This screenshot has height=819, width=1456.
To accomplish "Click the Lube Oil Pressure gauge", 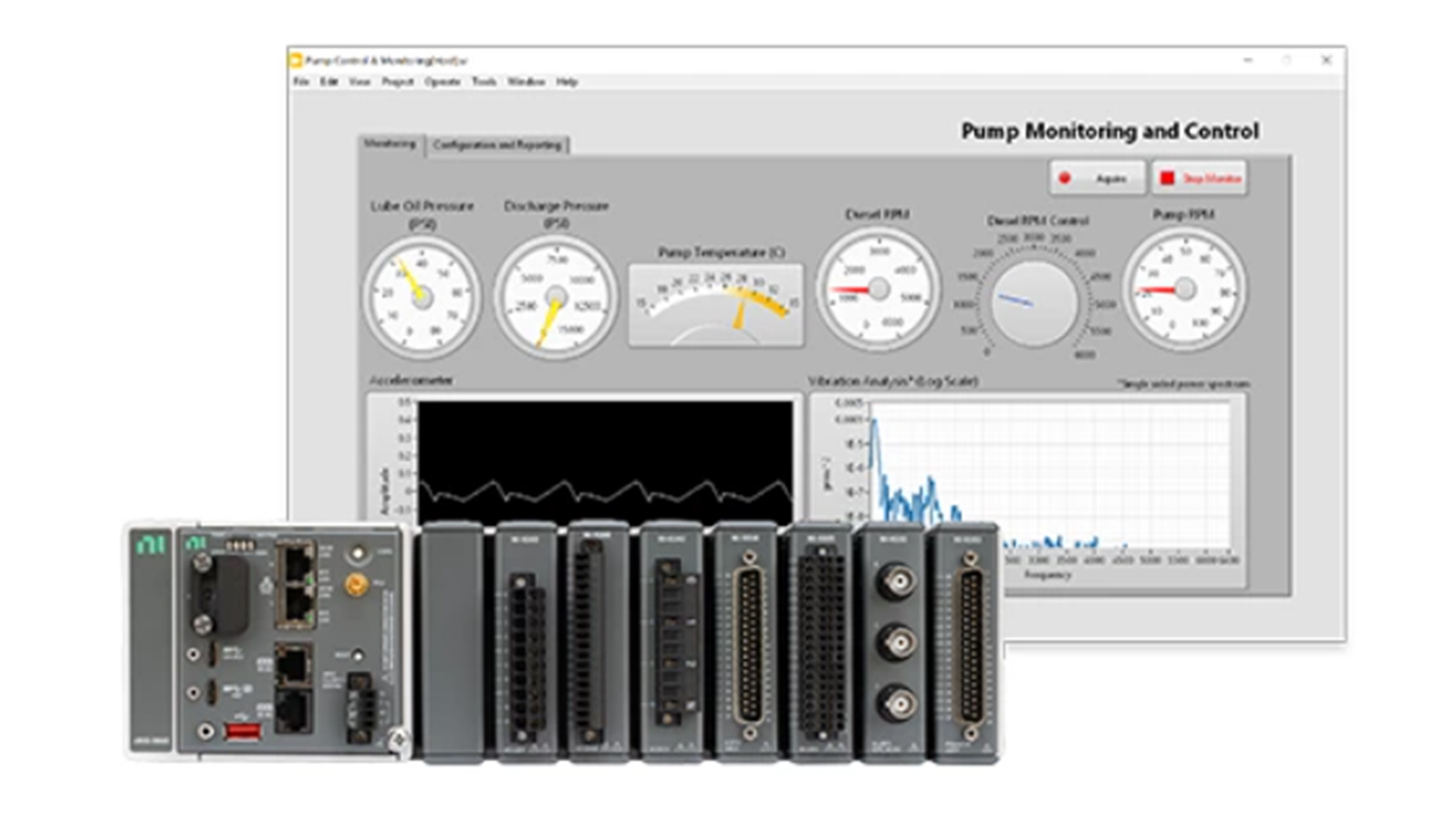I will (422, 297).
